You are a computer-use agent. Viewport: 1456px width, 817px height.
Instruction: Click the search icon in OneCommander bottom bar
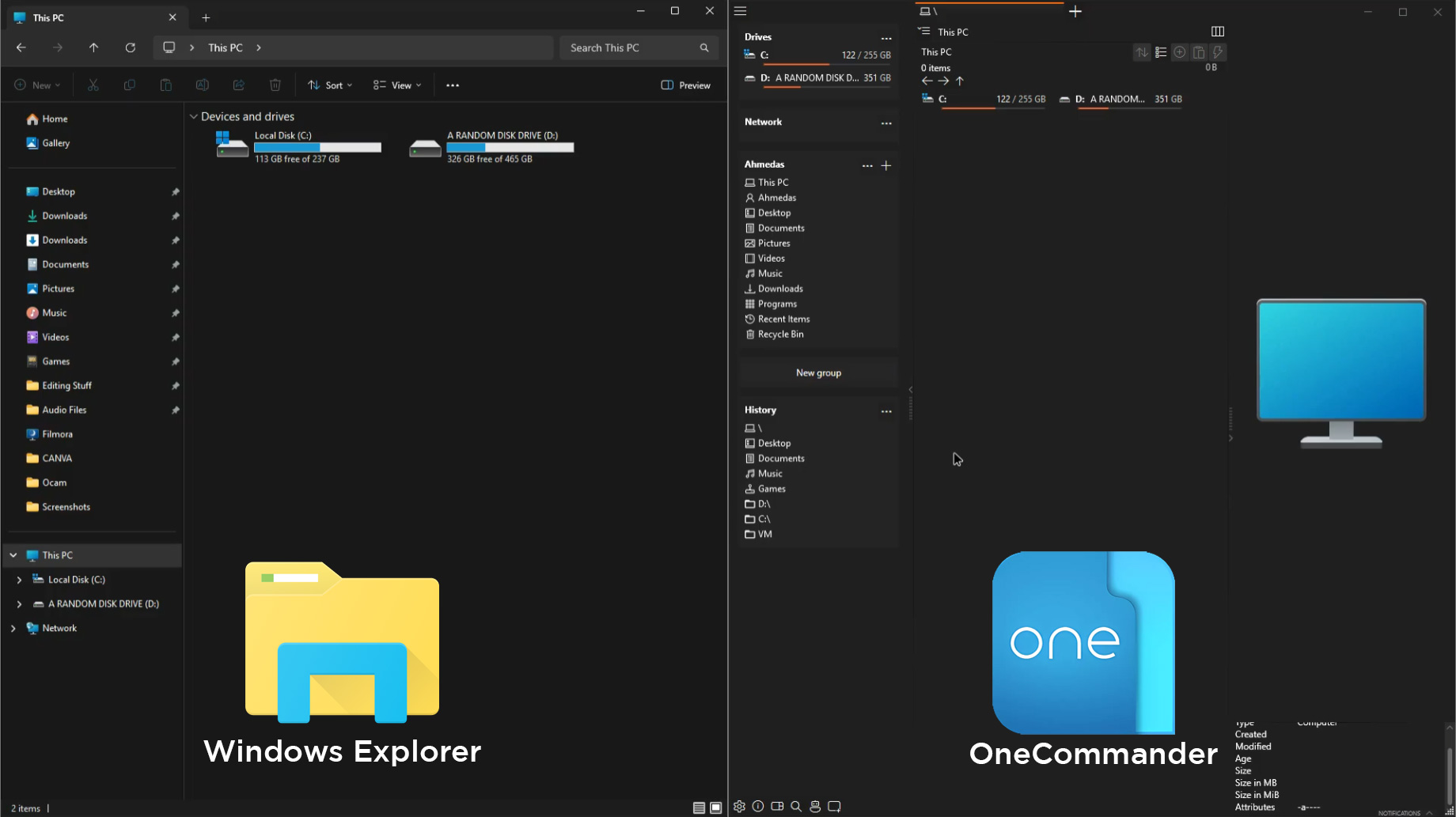click(x=796, y=807)
